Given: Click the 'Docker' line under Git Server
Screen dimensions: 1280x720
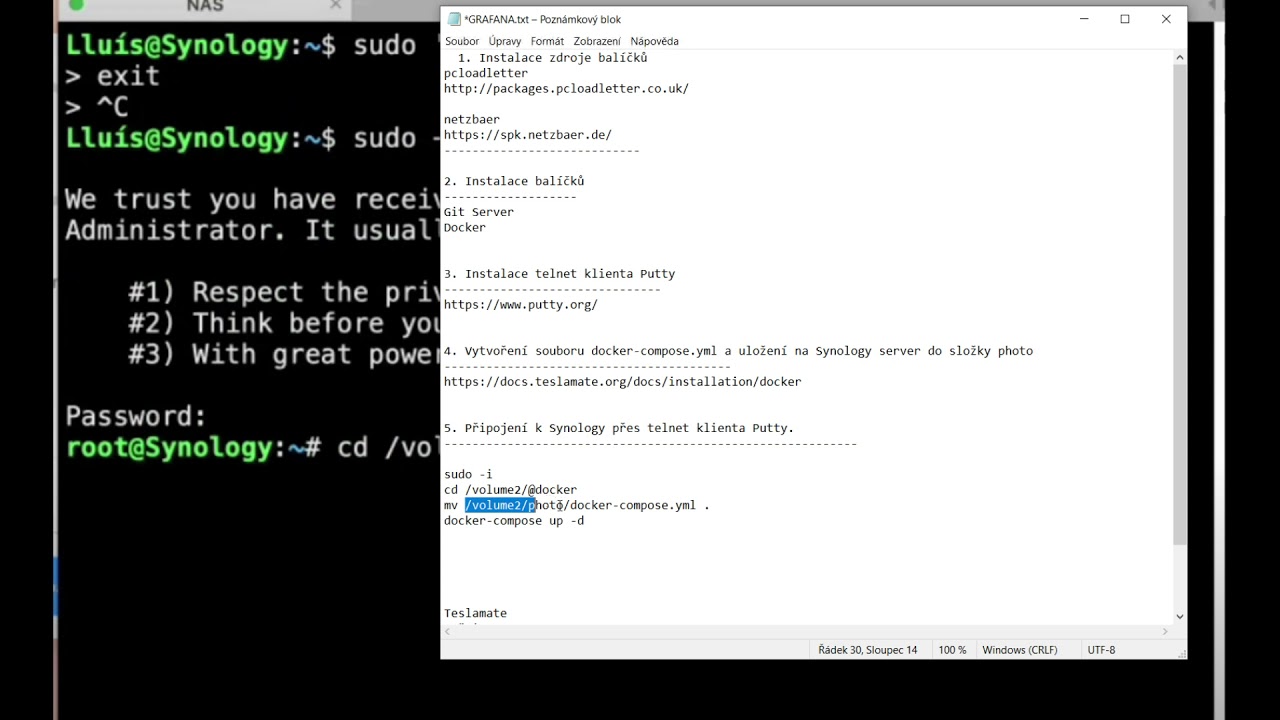Looking at the screenshot, I should click(x=465, y=227).
